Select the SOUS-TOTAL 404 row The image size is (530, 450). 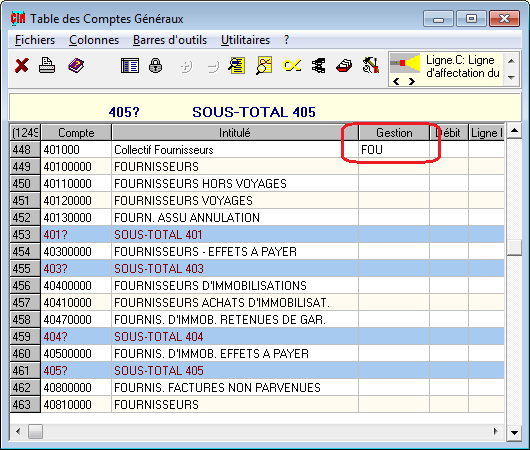click(257, 337)
